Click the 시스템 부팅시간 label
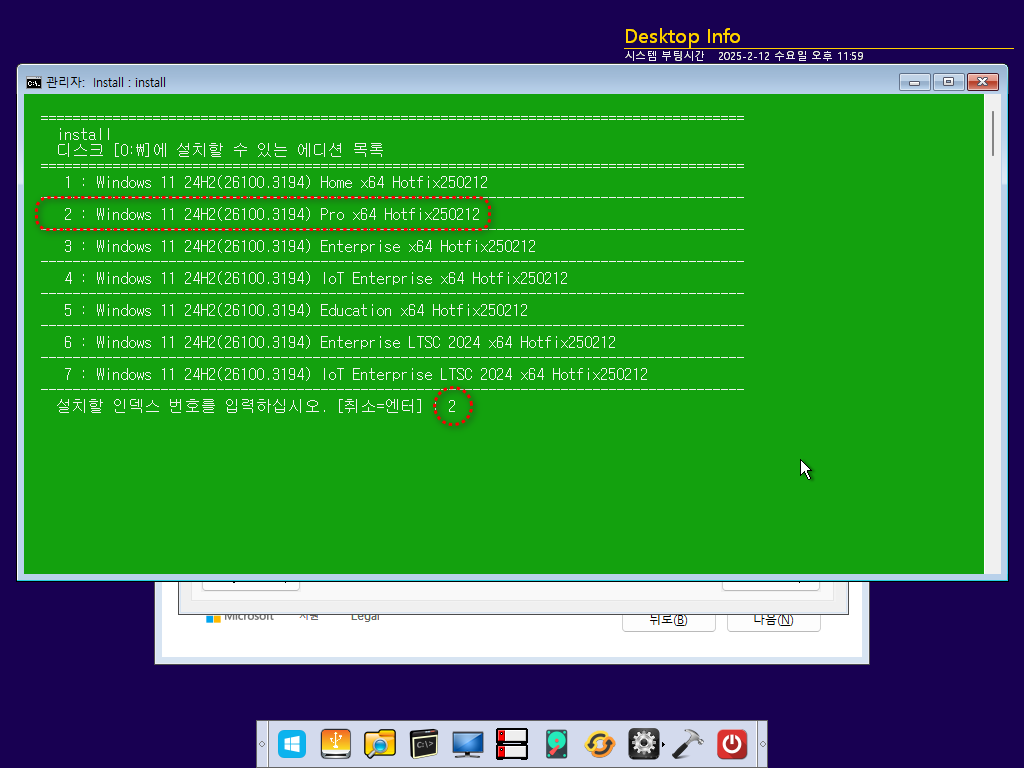Viewport: 1024px width, 768px height. [664, 56]
